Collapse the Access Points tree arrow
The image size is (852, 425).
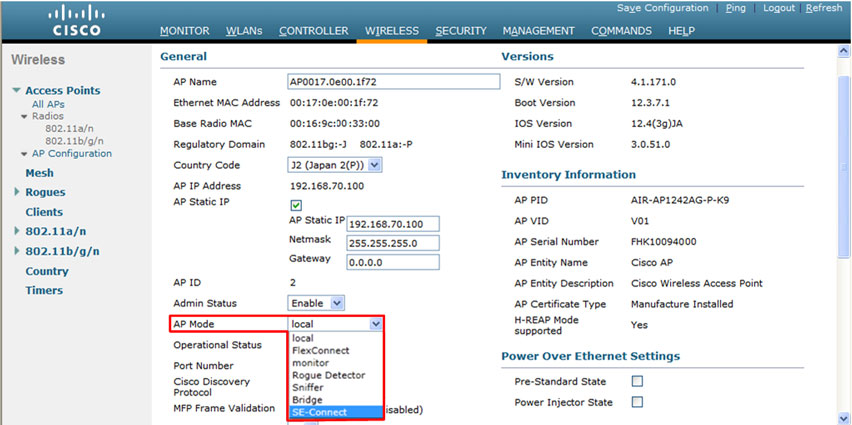tap(17, 91)
